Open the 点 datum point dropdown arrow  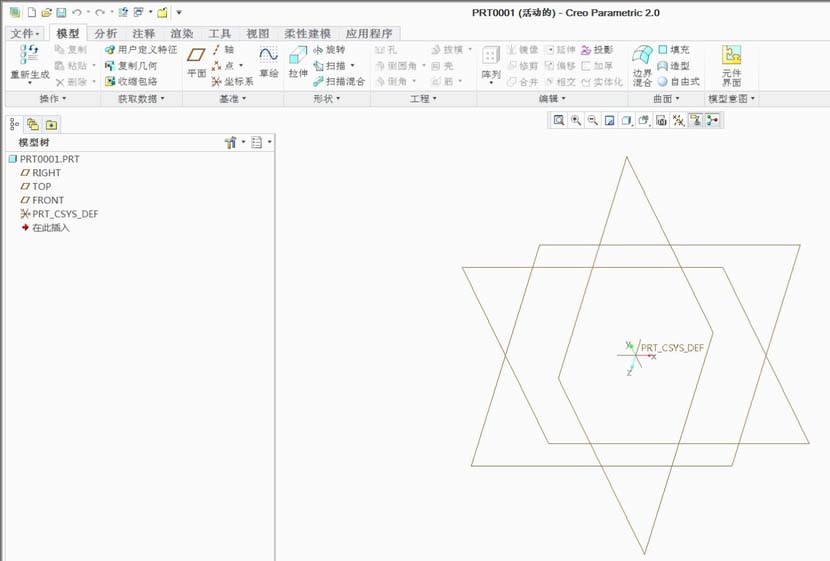click(x=241, y=66)
